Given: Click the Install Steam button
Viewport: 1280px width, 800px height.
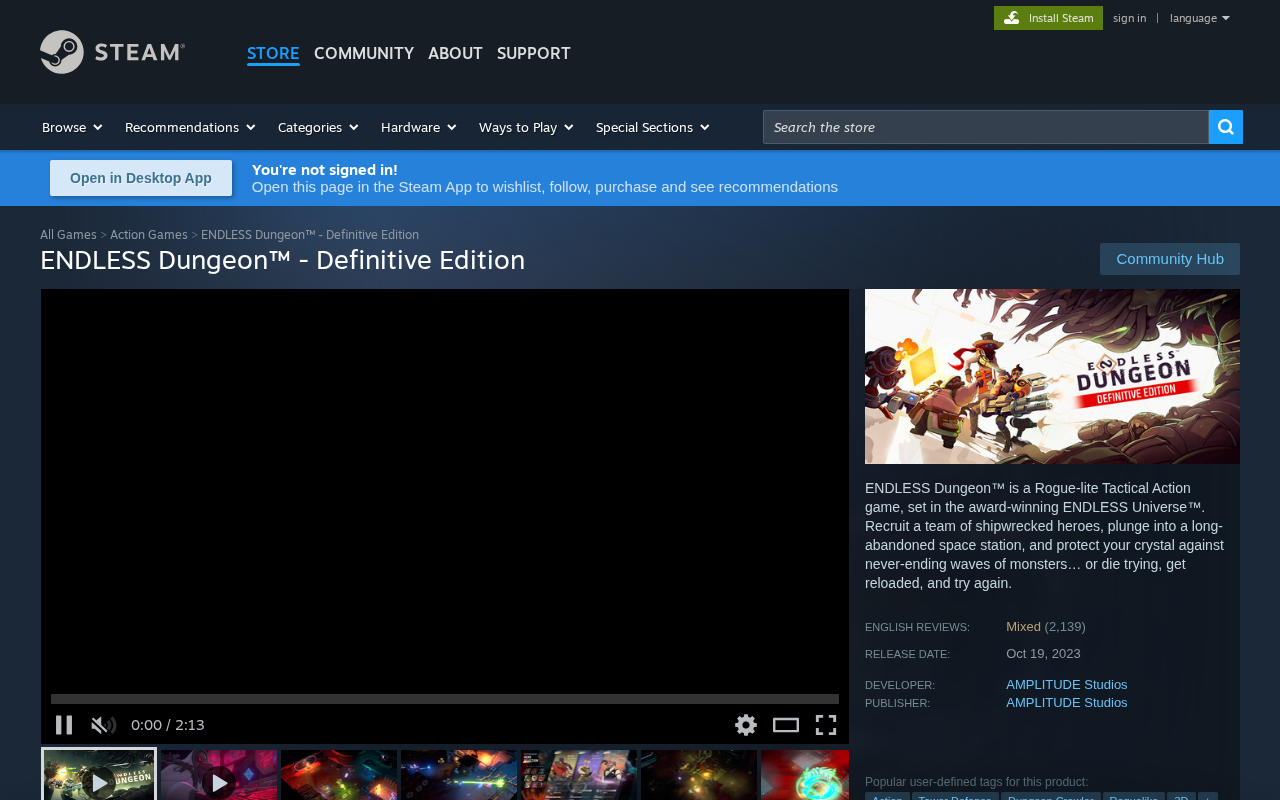Looking at the screenshot, I should pyautogui.click(x=1048, y=18).
